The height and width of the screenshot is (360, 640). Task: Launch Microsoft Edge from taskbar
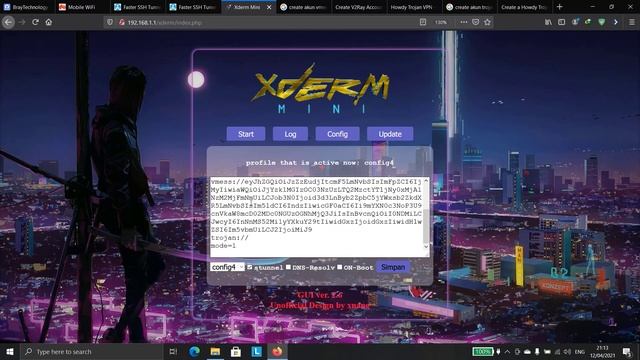pyautogui.click(x=195, y=351)
